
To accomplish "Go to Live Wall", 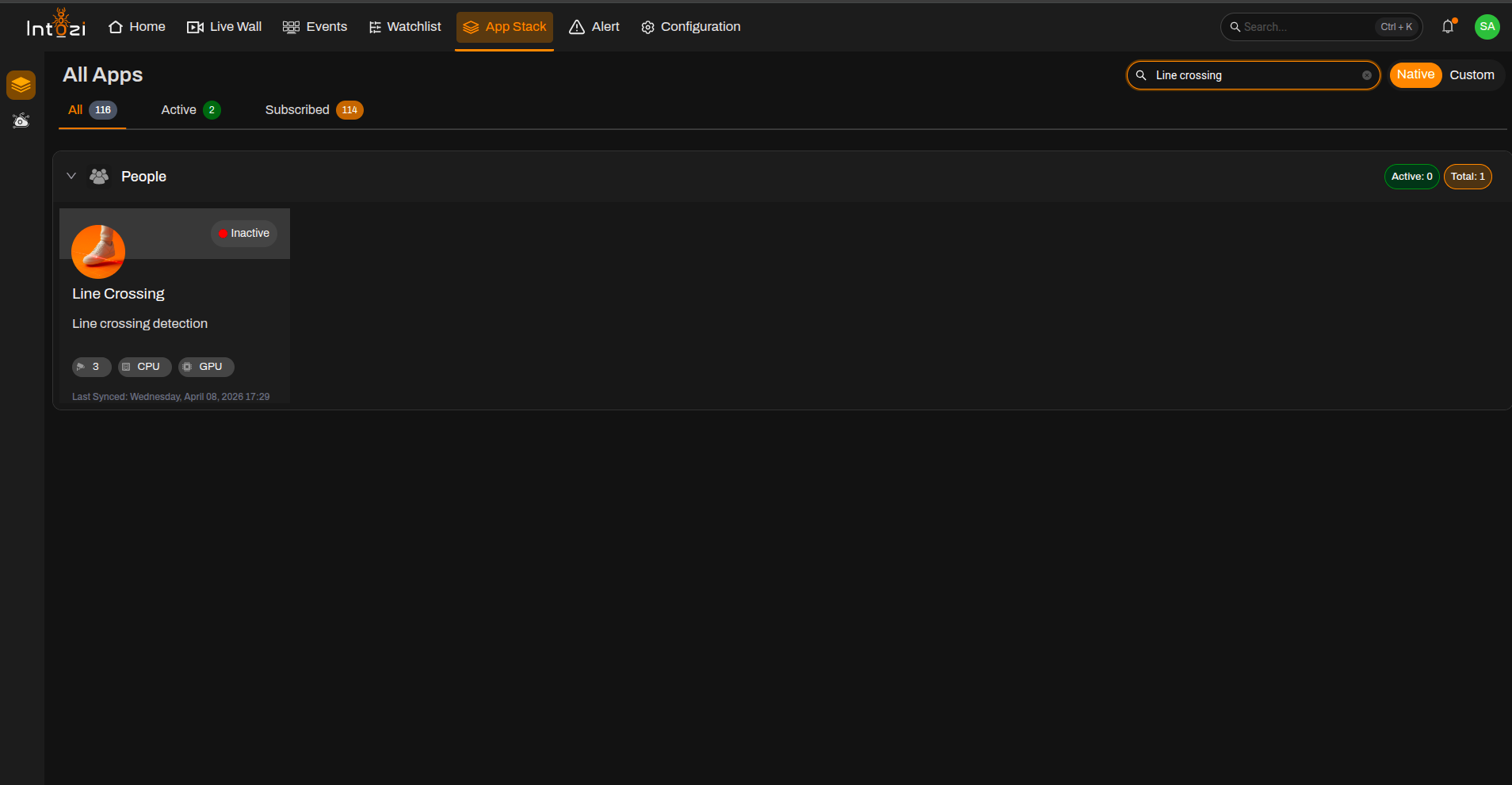I will click(x=224, y=27).
